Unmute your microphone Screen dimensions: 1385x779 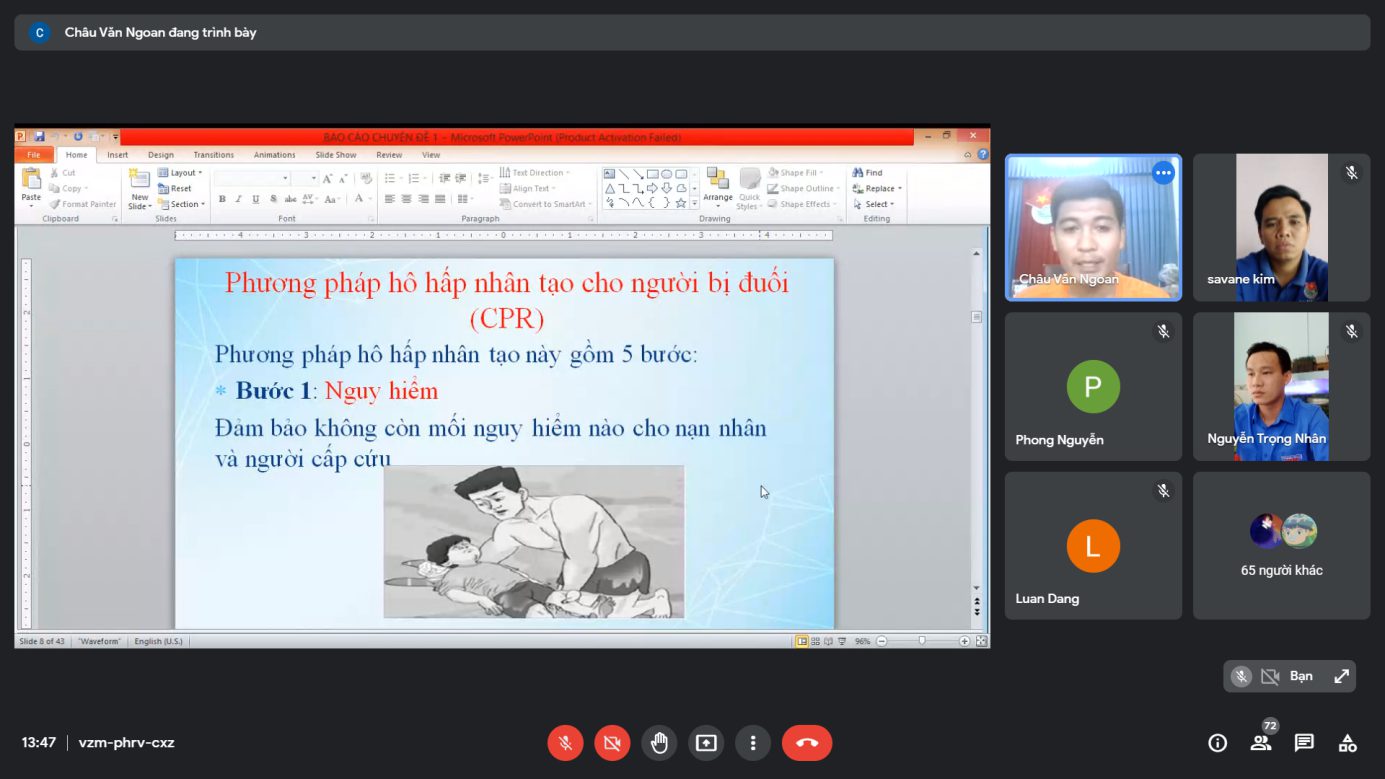(x=565, y=743)
